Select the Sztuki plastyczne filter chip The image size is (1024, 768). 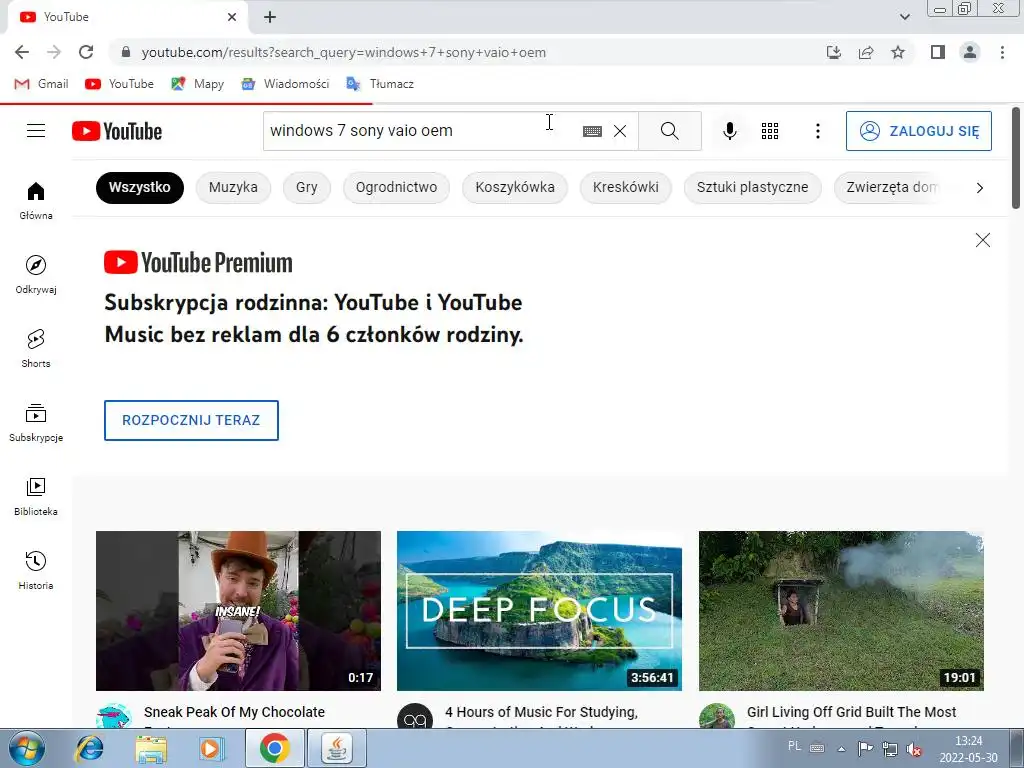[752, 187]
